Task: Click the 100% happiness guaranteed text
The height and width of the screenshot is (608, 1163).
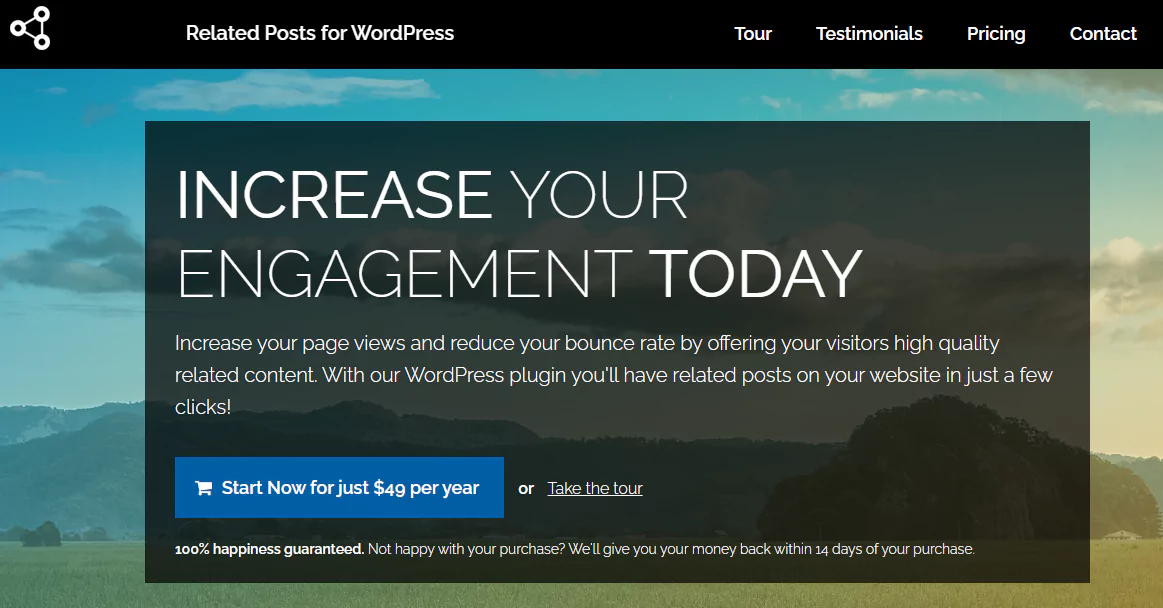Action: [x=268, y=549]
